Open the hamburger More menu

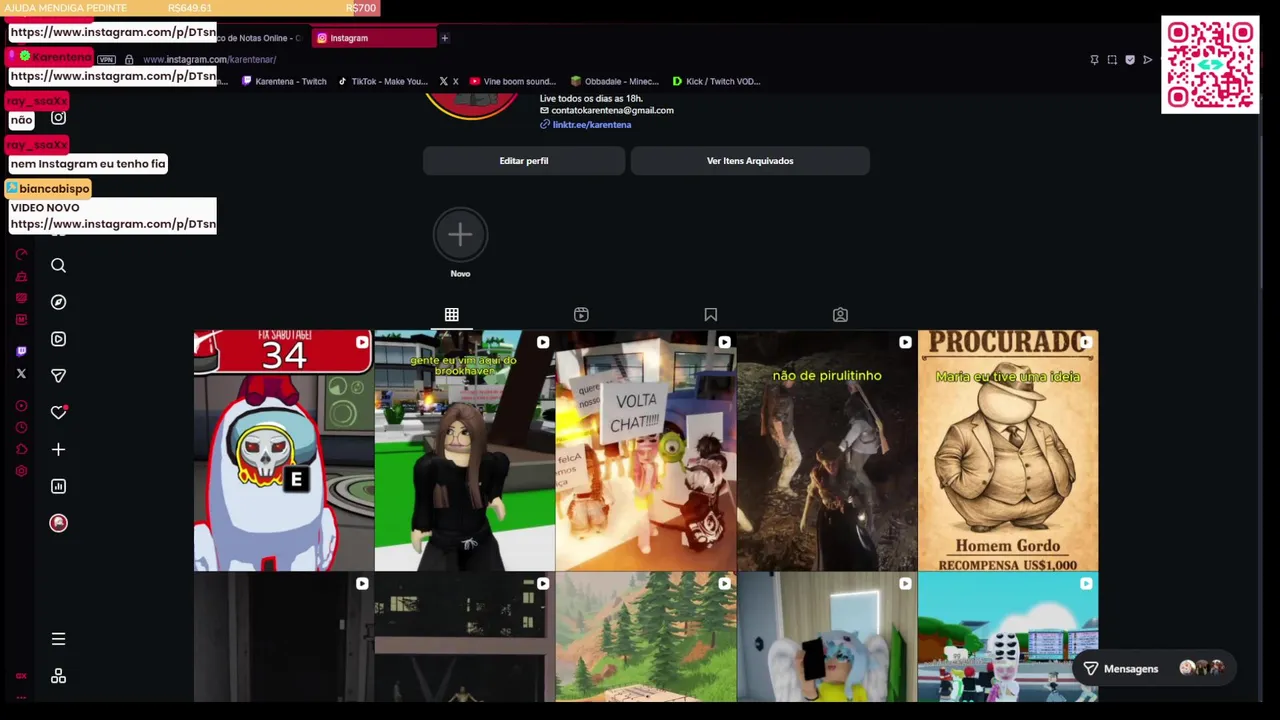(58, 639)
